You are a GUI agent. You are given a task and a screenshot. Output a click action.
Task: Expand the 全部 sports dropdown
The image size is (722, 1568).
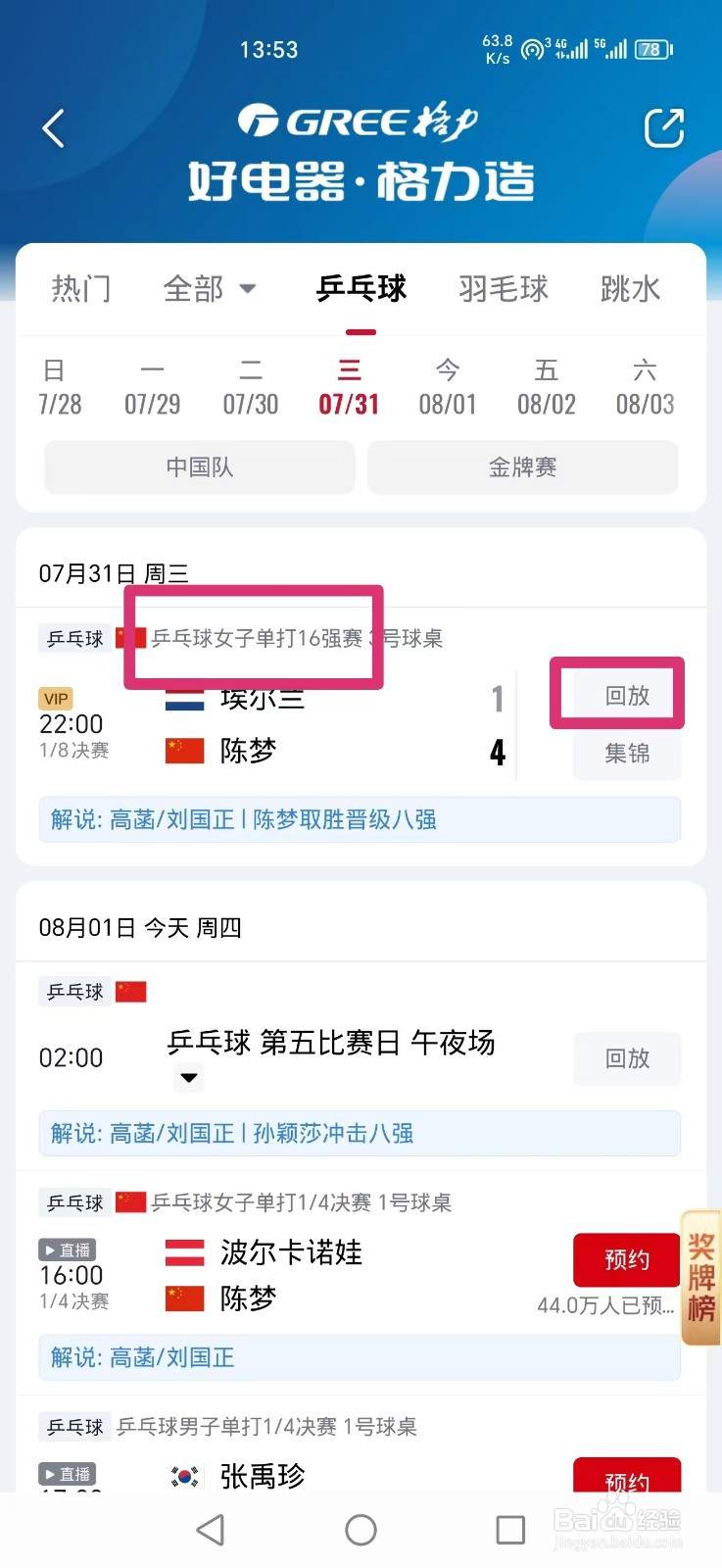[x=210, y=288]
